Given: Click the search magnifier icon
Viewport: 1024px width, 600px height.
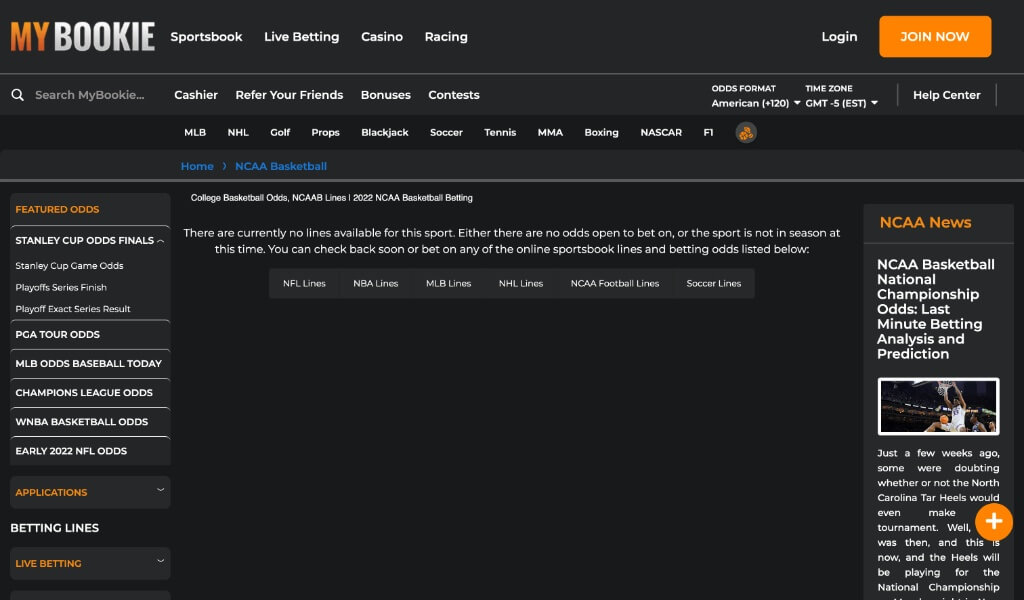Looking at the screenshot, I should pos(18,95).
